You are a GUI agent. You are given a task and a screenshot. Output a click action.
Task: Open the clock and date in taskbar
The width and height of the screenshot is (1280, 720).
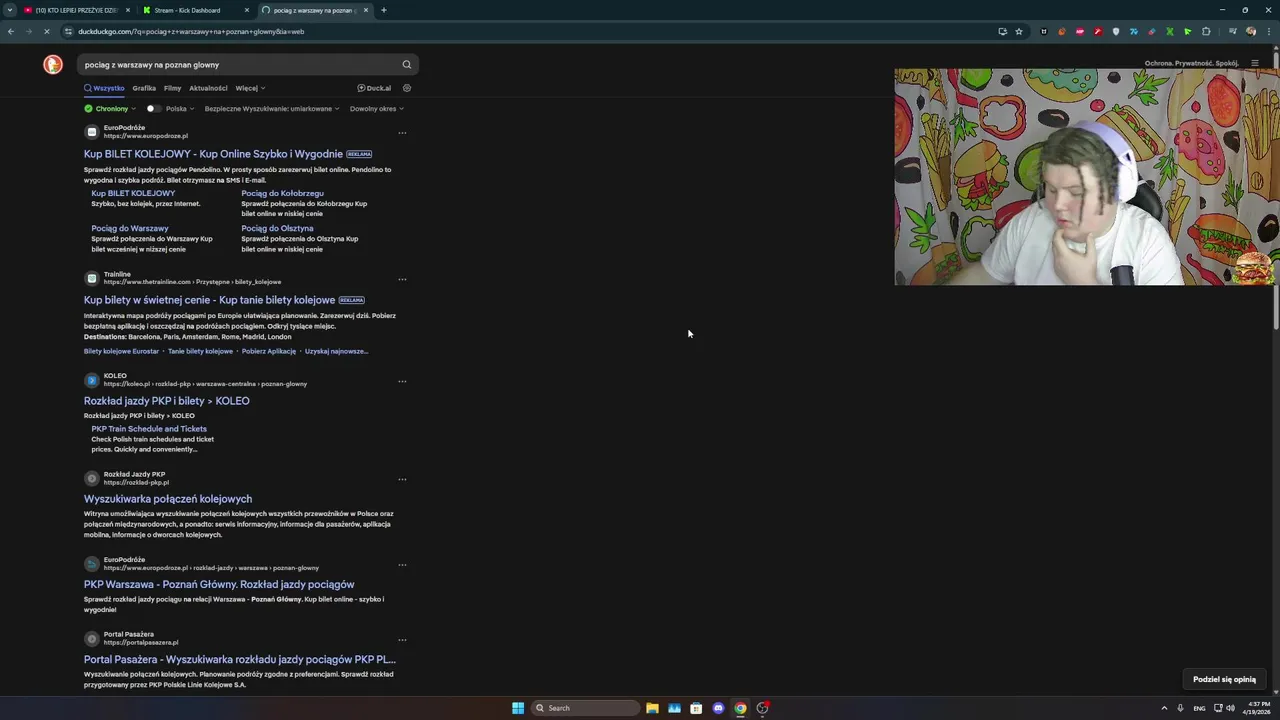[x=1259, y=708]
